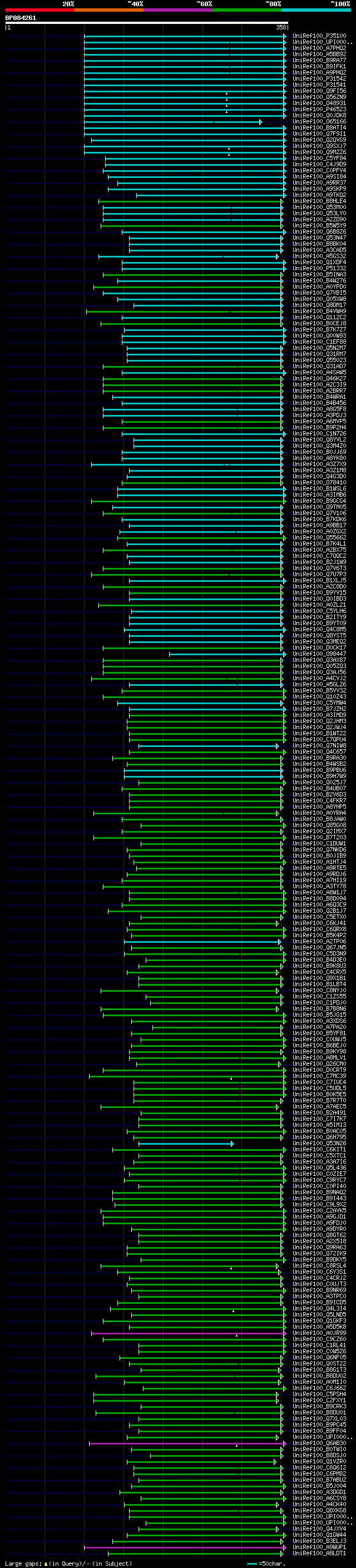Select the BP084261 query label

[21, 18]
